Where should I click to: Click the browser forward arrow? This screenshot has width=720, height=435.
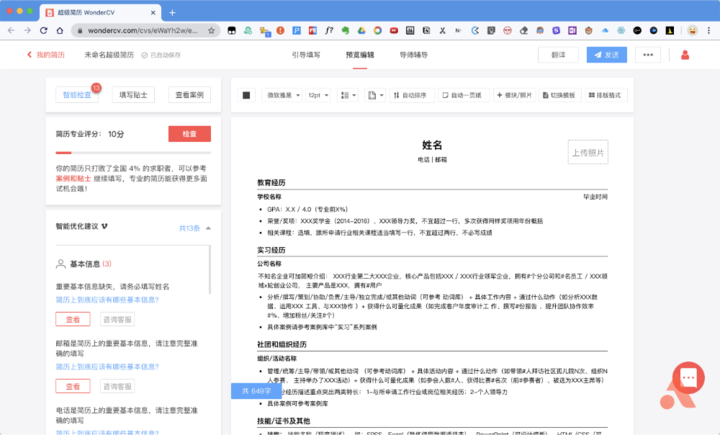click(27, 30)
